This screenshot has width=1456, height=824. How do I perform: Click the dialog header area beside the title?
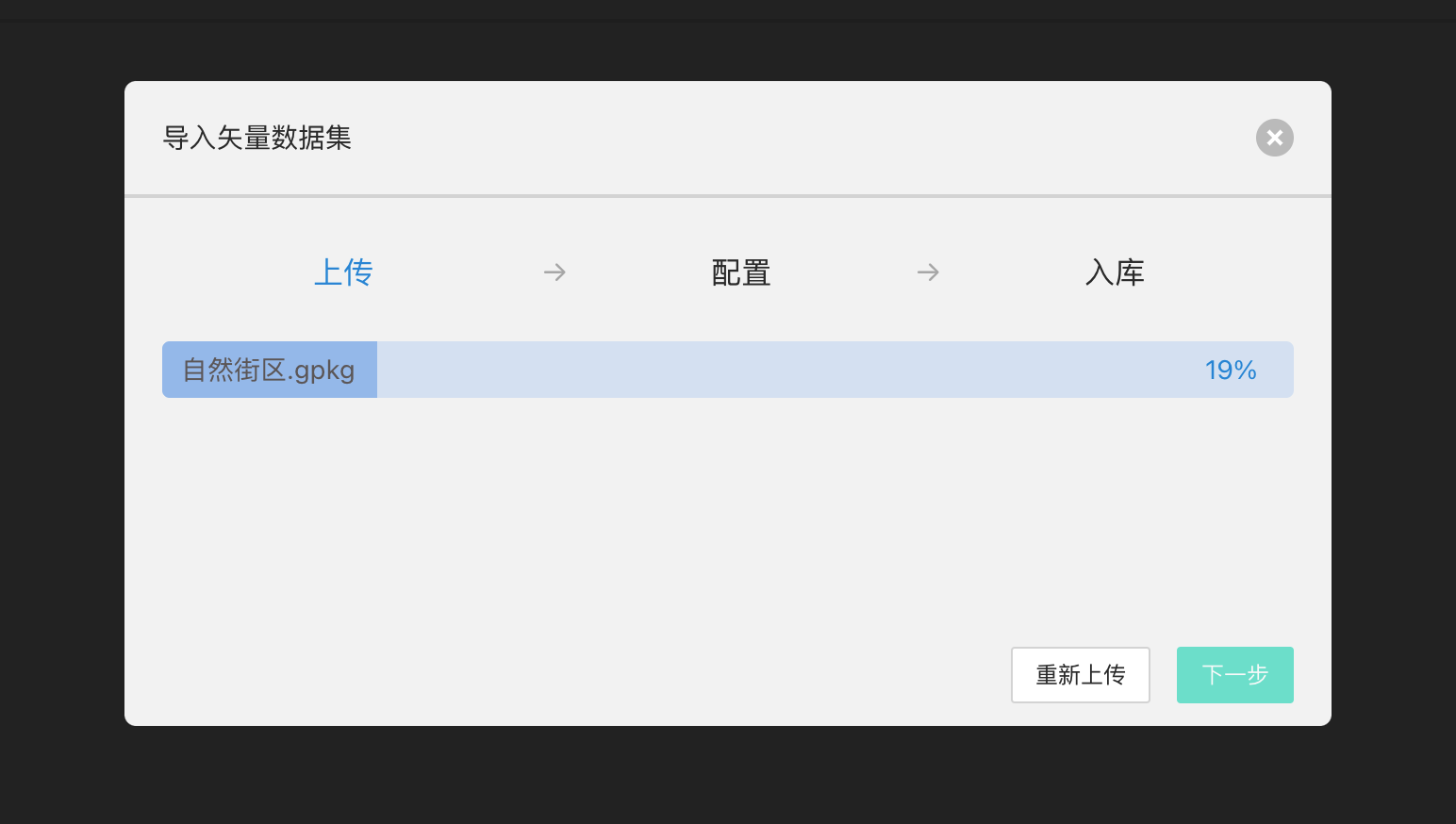[x=802, y=138]
